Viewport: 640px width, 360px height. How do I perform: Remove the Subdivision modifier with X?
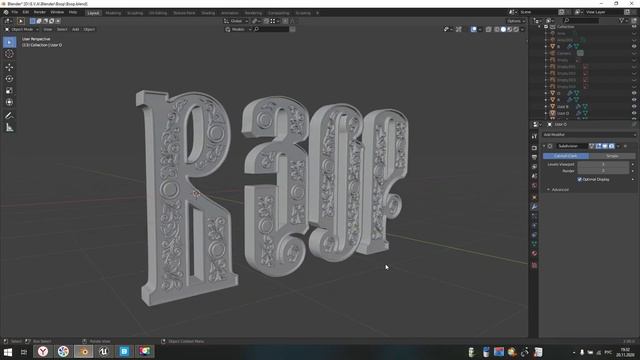[x=625, y=146]
